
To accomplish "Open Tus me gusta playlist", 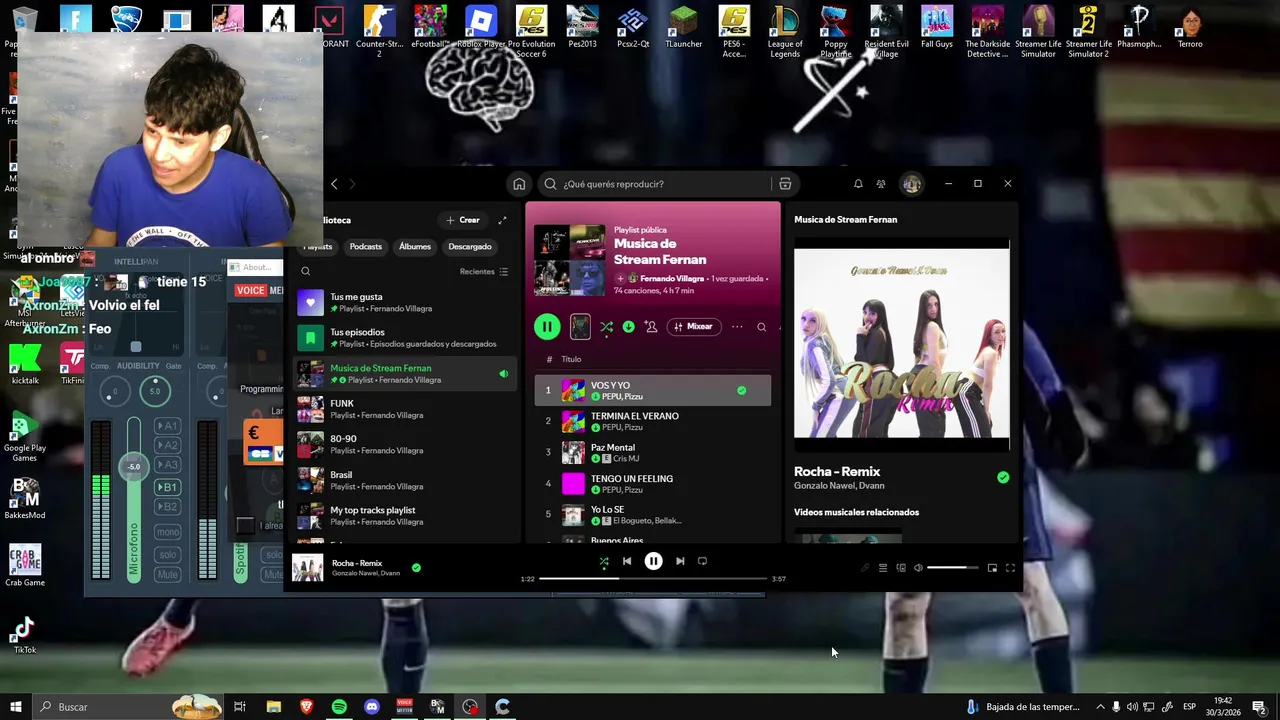I will (x=405, y=303).
